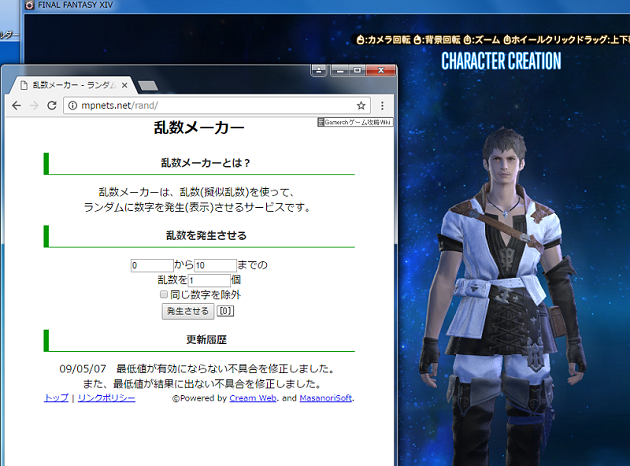Open a new browser tab
This screenshot has height=466, width=630.
[x=148, y=86]
